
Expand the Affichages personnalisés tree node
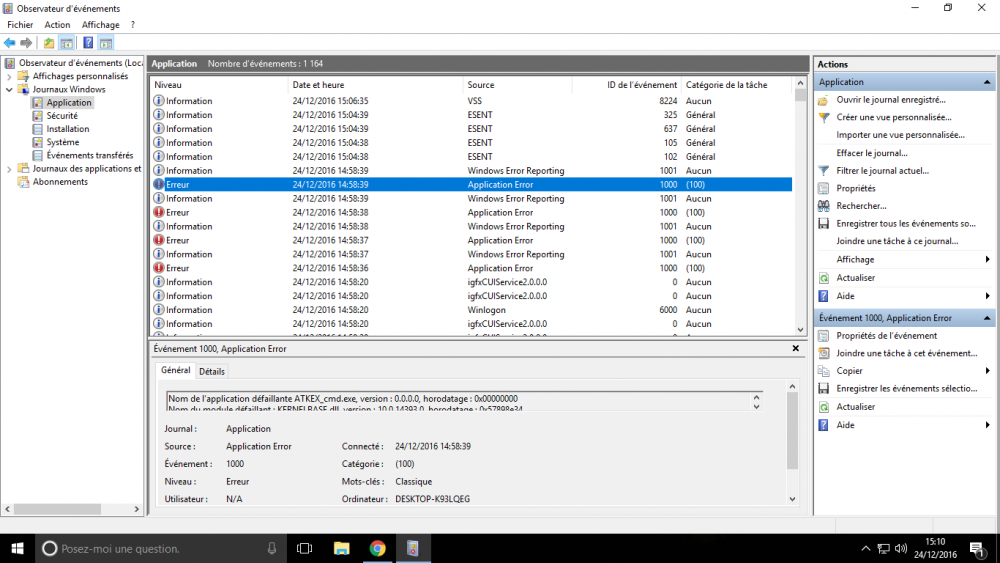(x=10, y=76)
